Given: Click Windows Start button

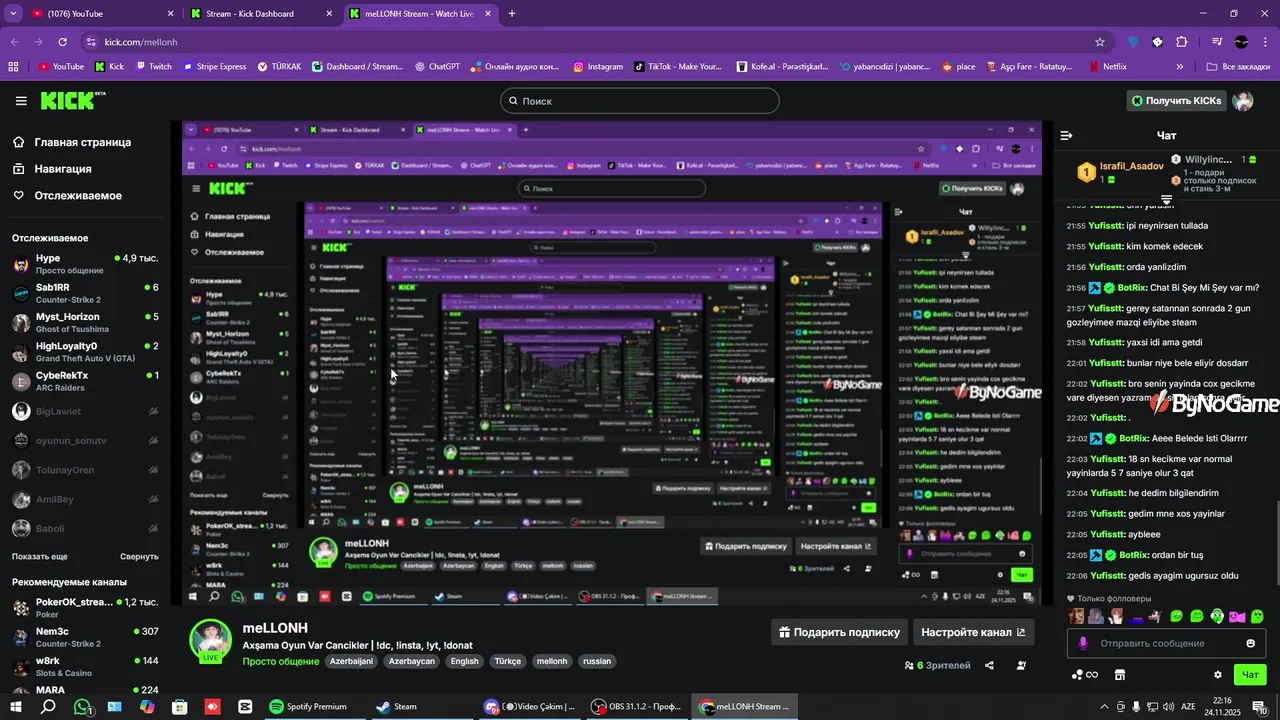Looking at the screenshot, I should [x=17, y=706].
